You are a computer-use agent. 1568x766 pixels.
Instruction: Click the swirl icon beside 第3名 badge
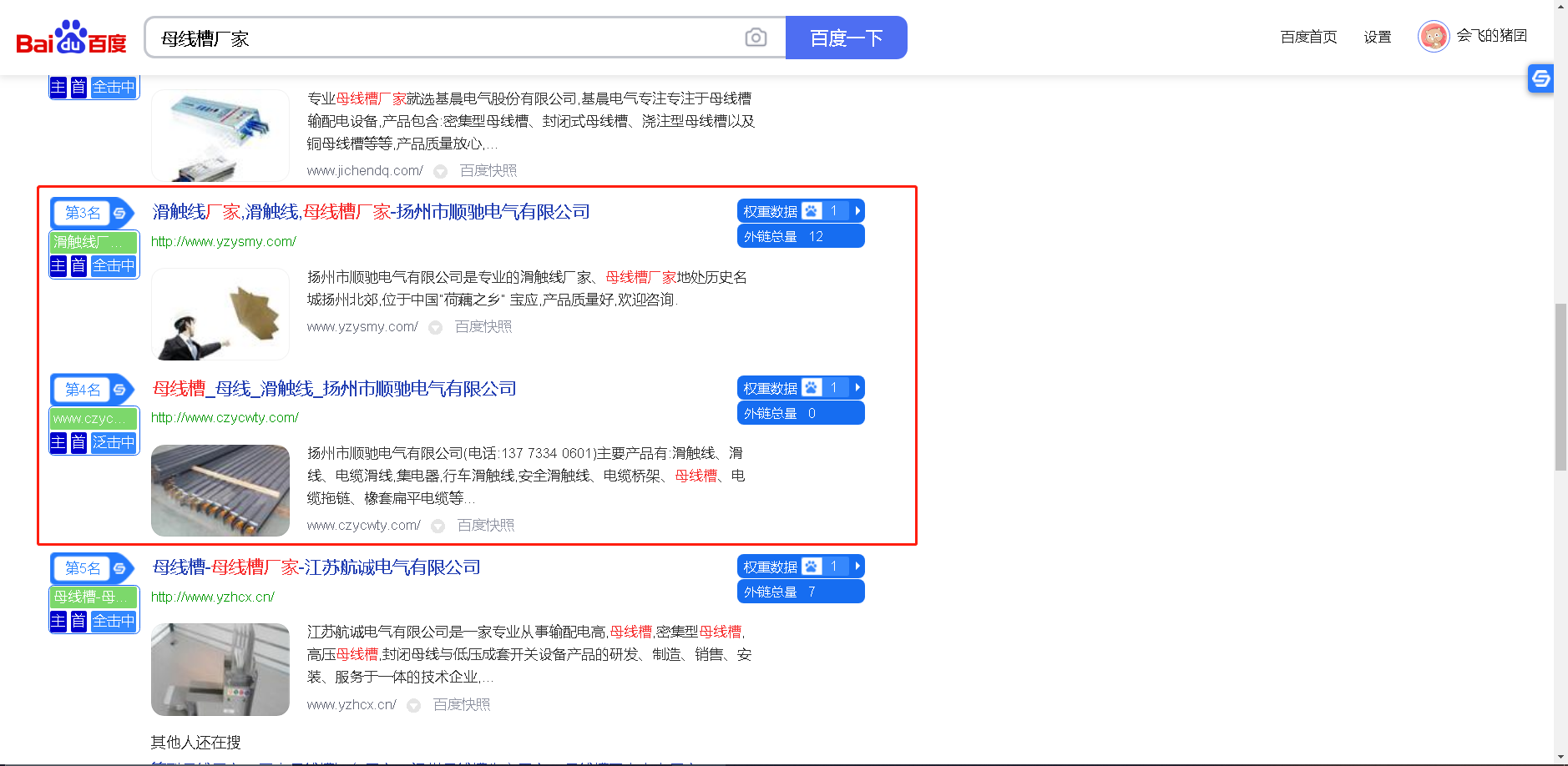(x=119, y=213)
